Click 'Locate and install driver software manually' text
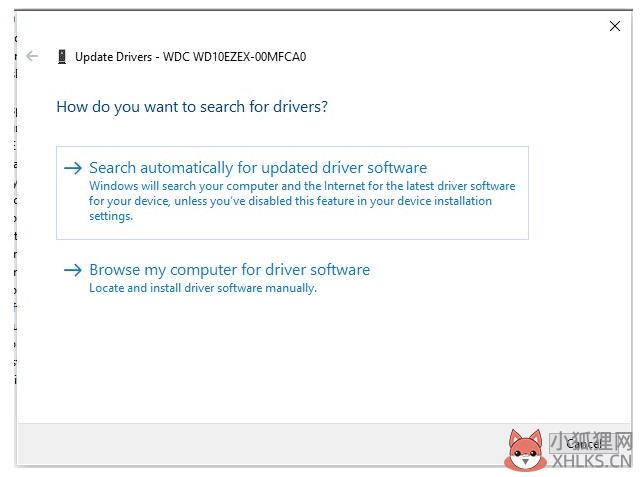 click(202, 288)
